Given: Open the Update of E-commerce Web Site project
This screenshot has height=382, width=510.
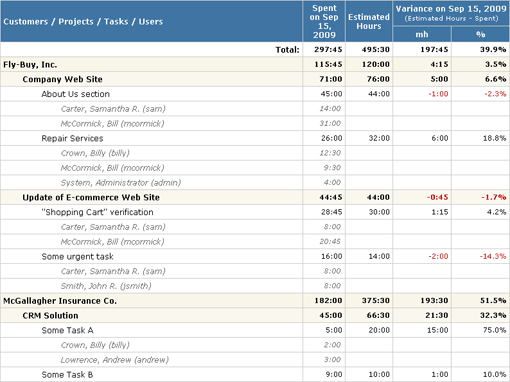Looking at the screenshot, I should coord(91,197).
